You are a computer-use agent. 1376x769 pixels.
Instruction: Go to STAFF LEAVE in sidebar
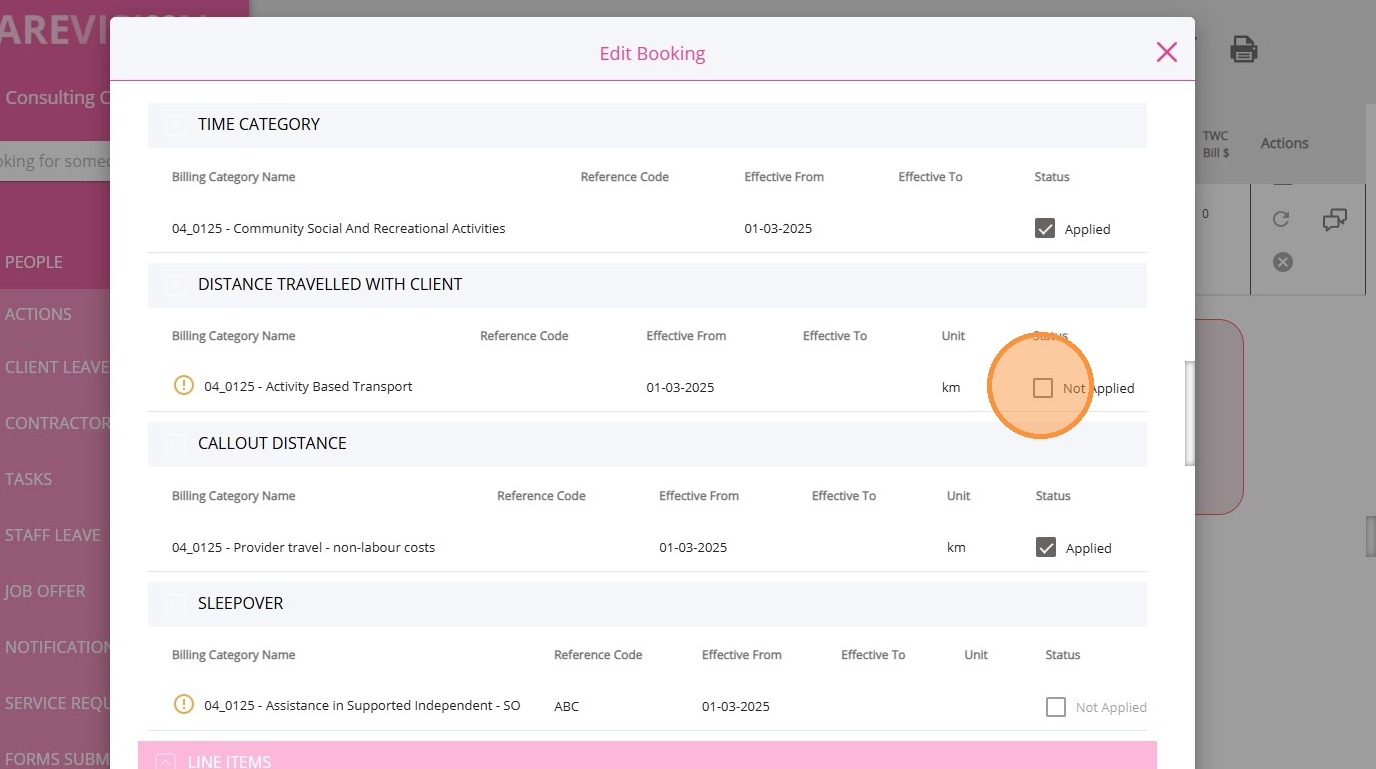tap(53, 535)
